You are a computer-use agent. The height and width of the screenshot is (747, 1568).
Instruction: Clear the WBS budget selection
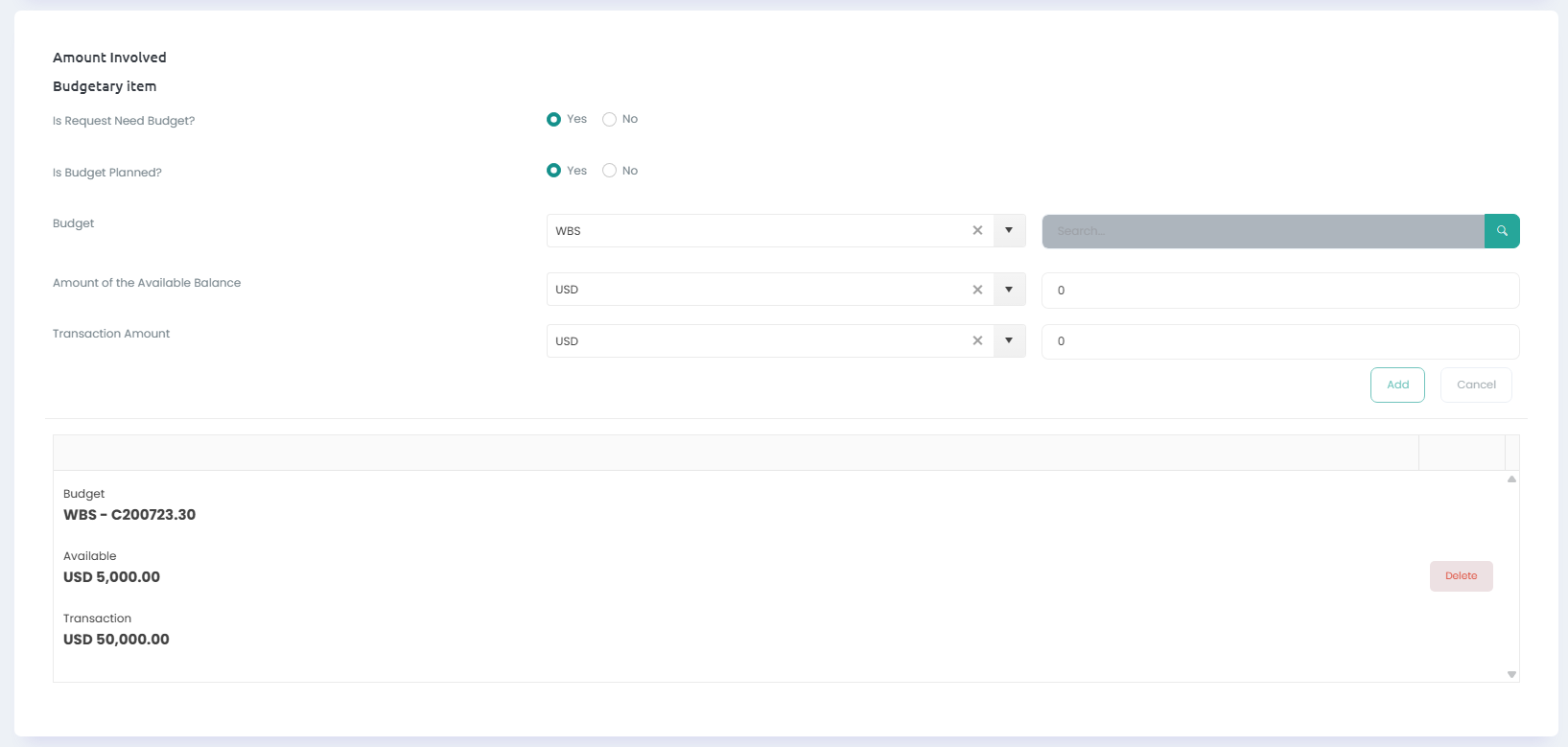[x=977, y=230]
